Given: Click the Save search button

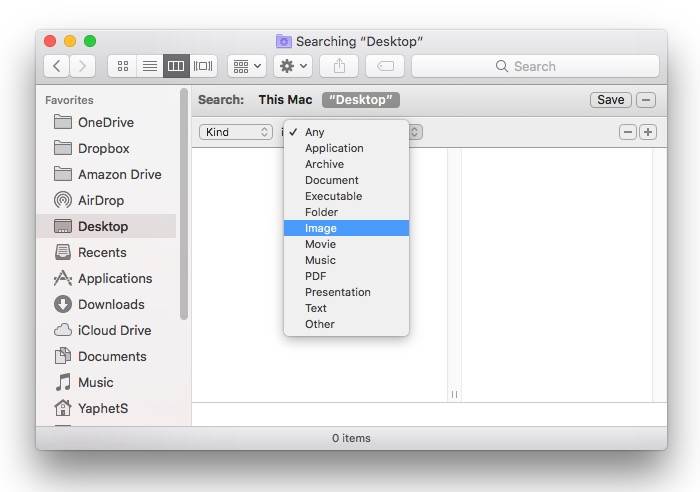Looking at the screenshot, I should point(611,100).
